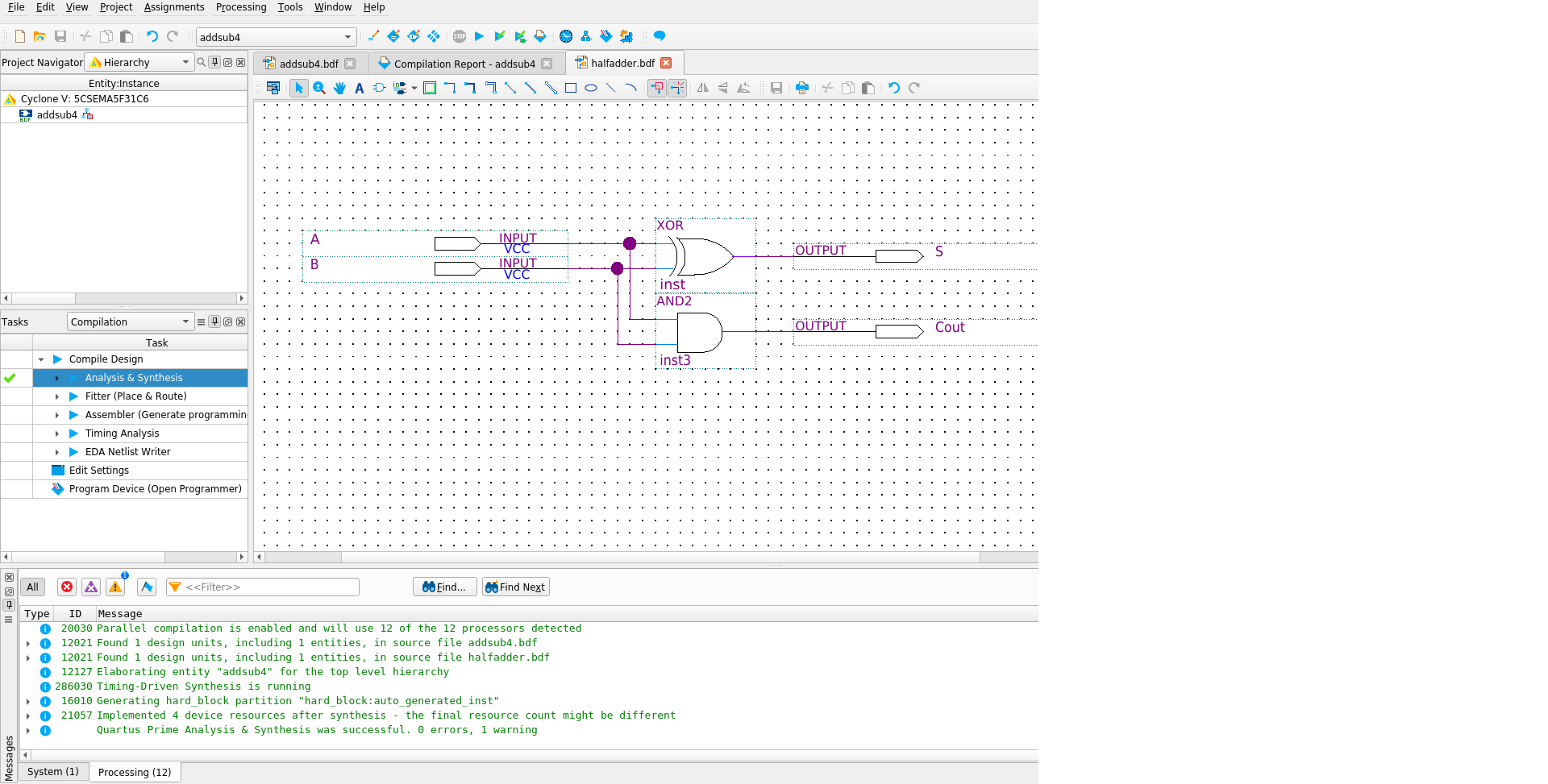This screenshot has width=1548, height=784.
Task: Click the Open file folder icon
Action: (x=40, y=36)
